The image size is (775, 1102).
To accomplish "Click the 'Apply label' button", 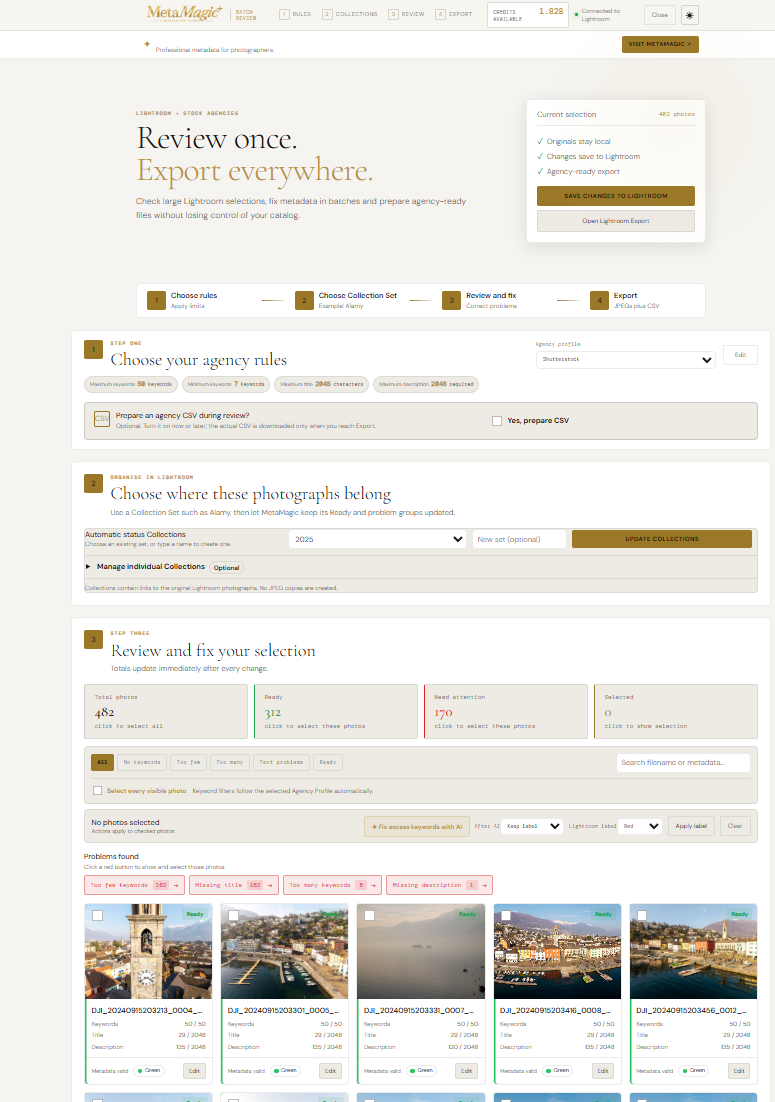I will coord(691,826).
